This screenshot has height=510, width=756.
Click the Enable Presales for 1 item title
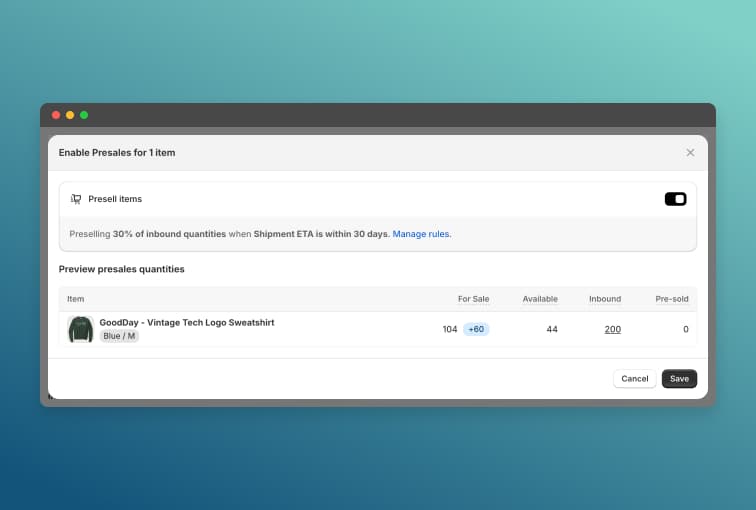pos(117,152)
